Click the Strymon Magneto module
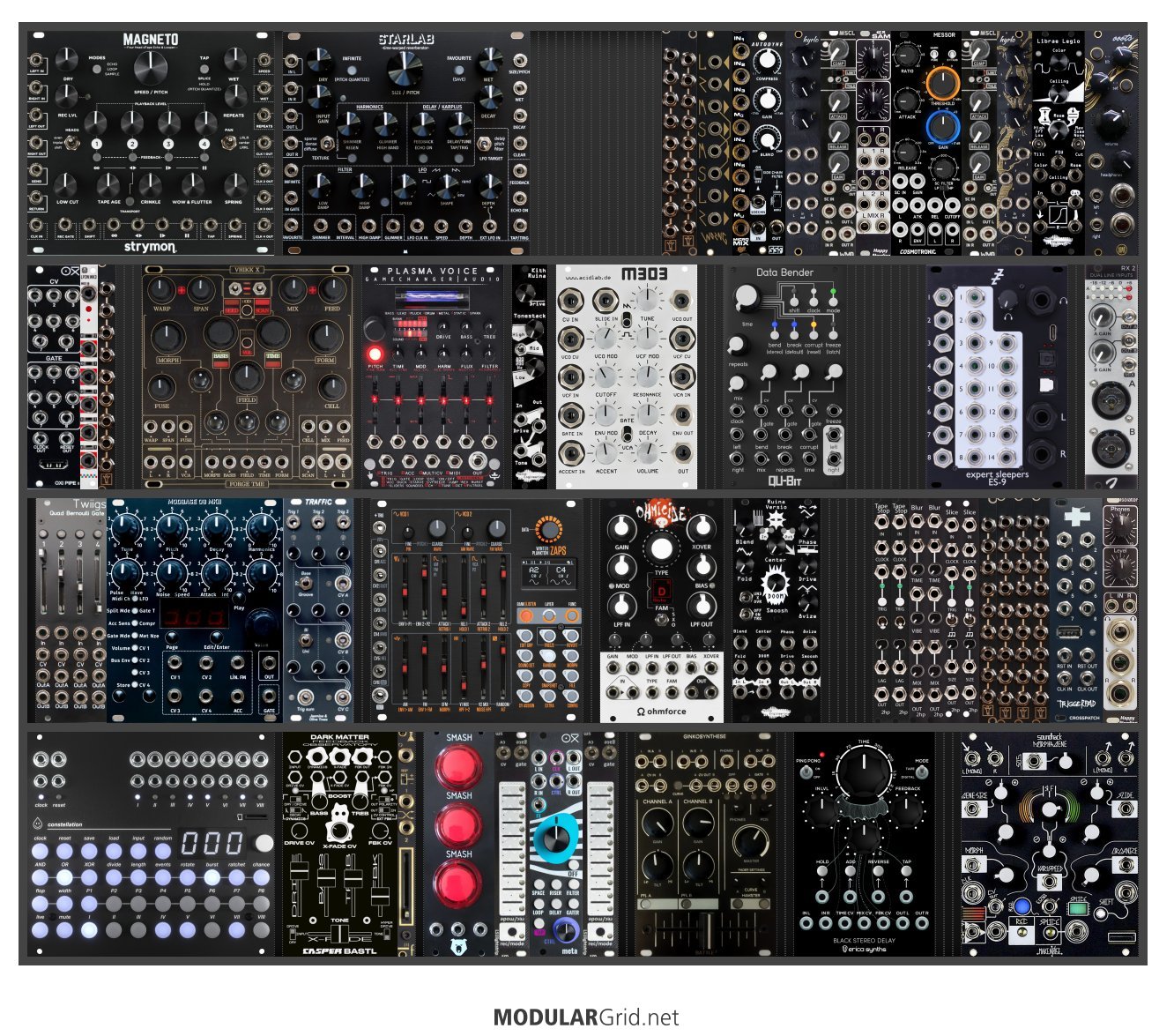The width and height of the screenshot is (1174, 1036). click(x=151, y=144)
